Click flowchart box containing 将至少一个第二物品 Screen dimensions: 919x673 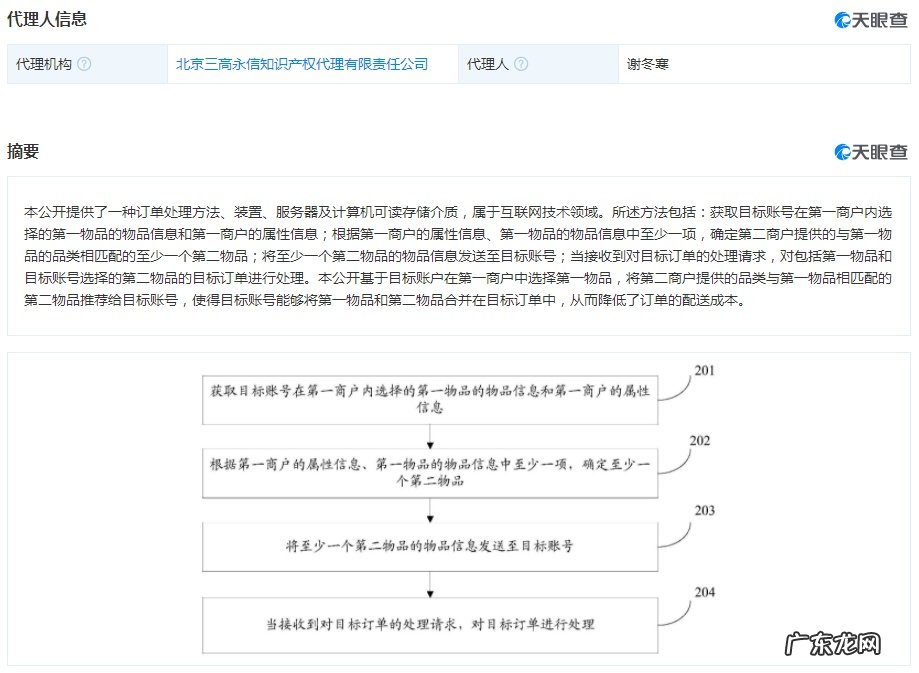[x=430, y=546]
